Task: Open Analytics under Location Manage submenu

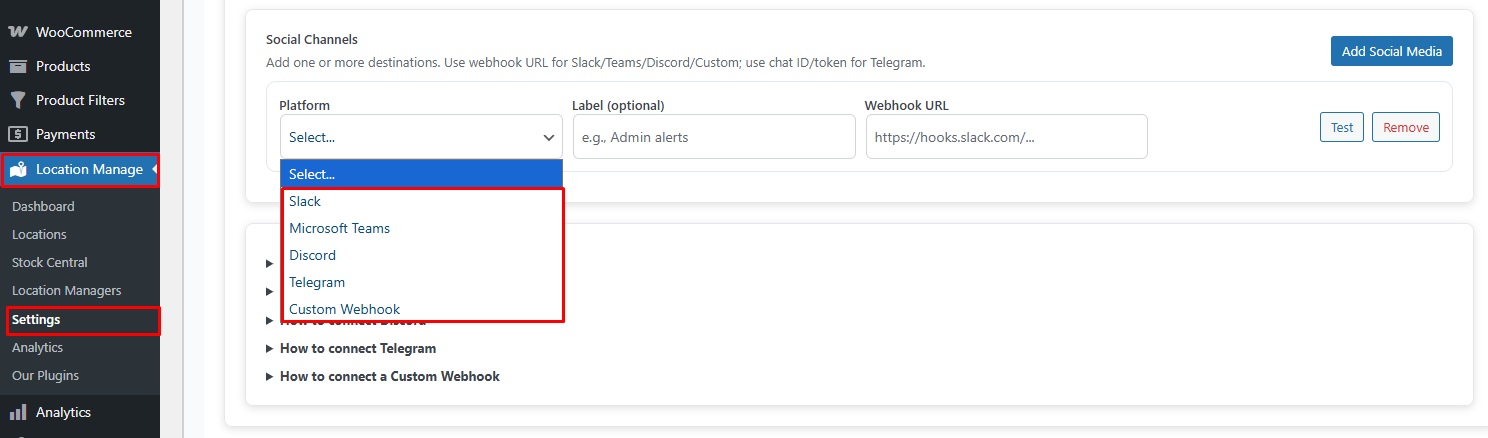Action: [37, 347]
